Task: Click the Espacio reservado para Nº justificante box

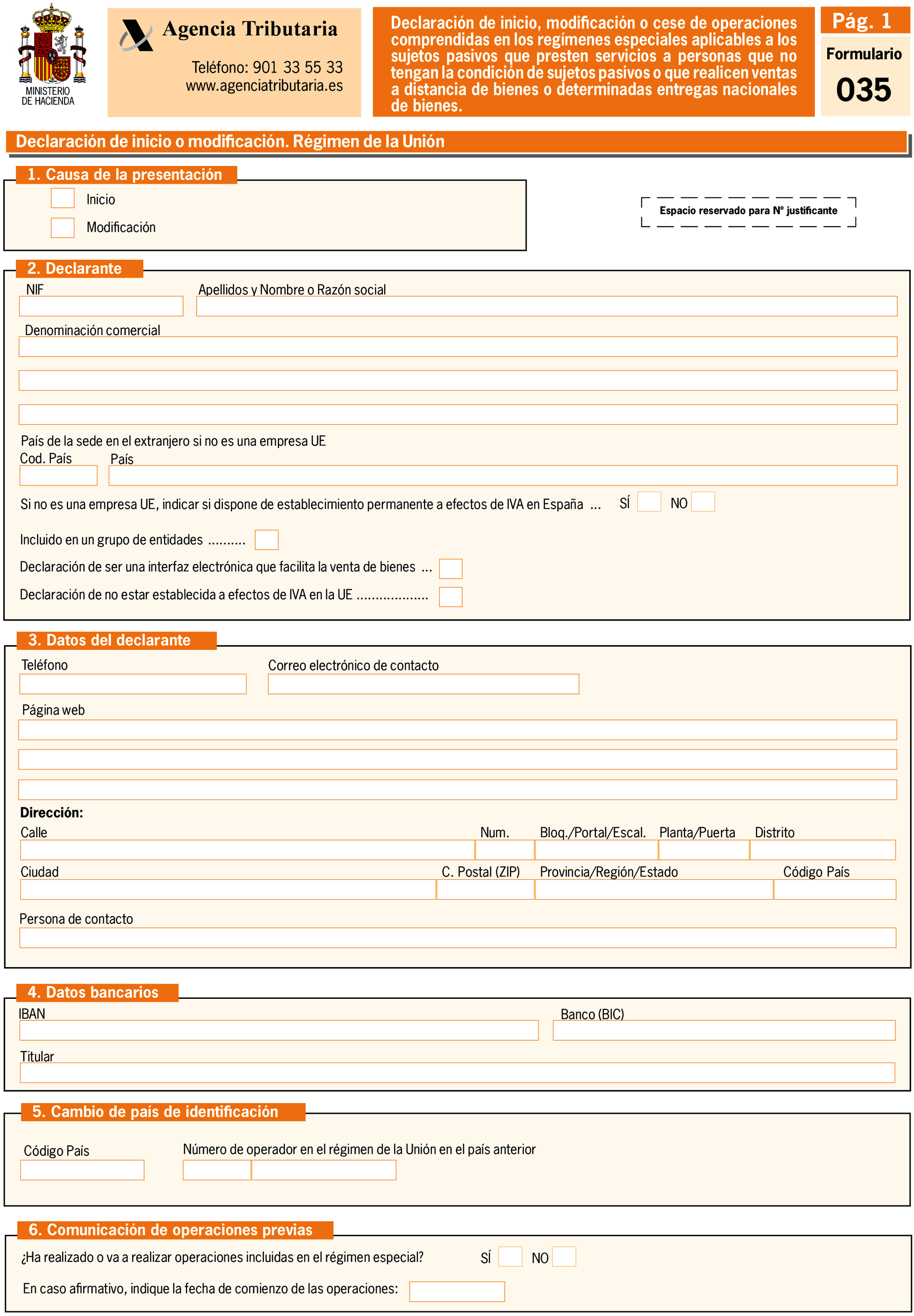Action: tap(748, 212)
